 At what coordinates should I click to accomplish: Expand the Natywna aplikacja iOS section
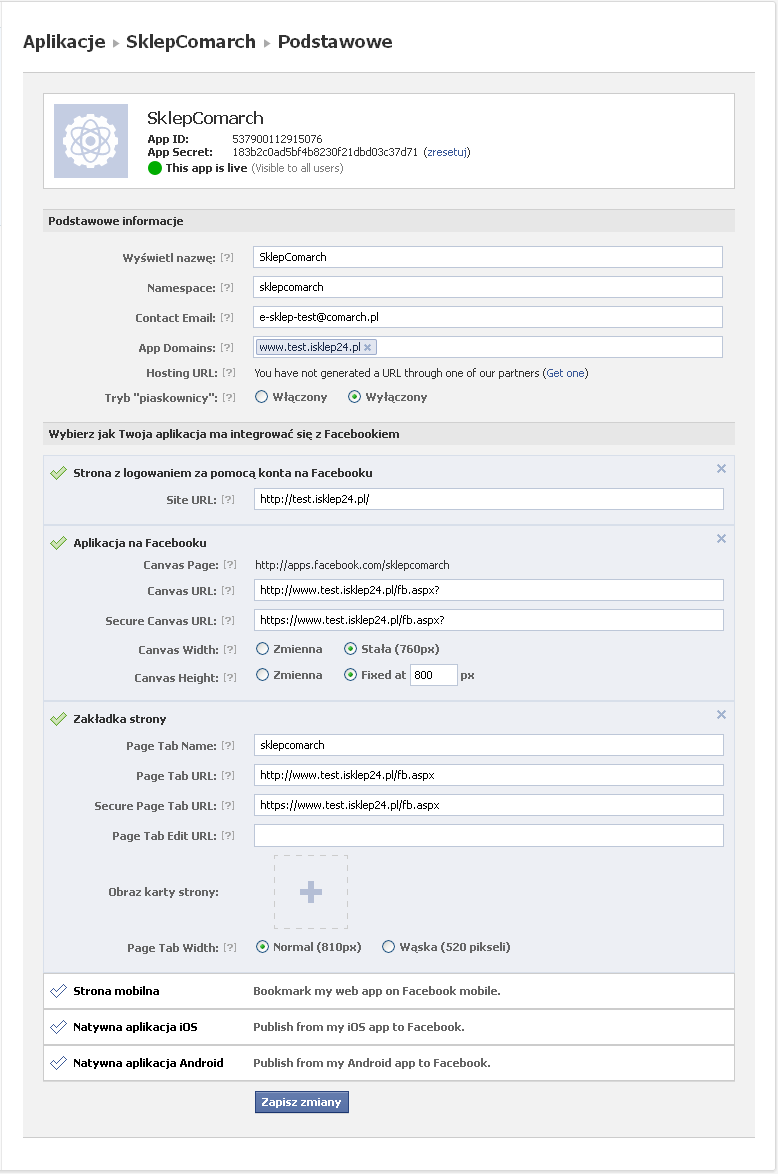389,1027
